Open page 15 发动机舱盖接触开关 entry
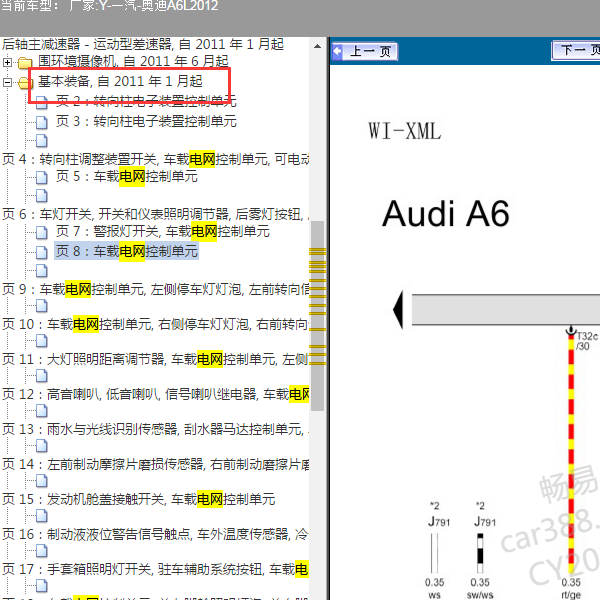 pyautogui.click(x=139, y=499)
